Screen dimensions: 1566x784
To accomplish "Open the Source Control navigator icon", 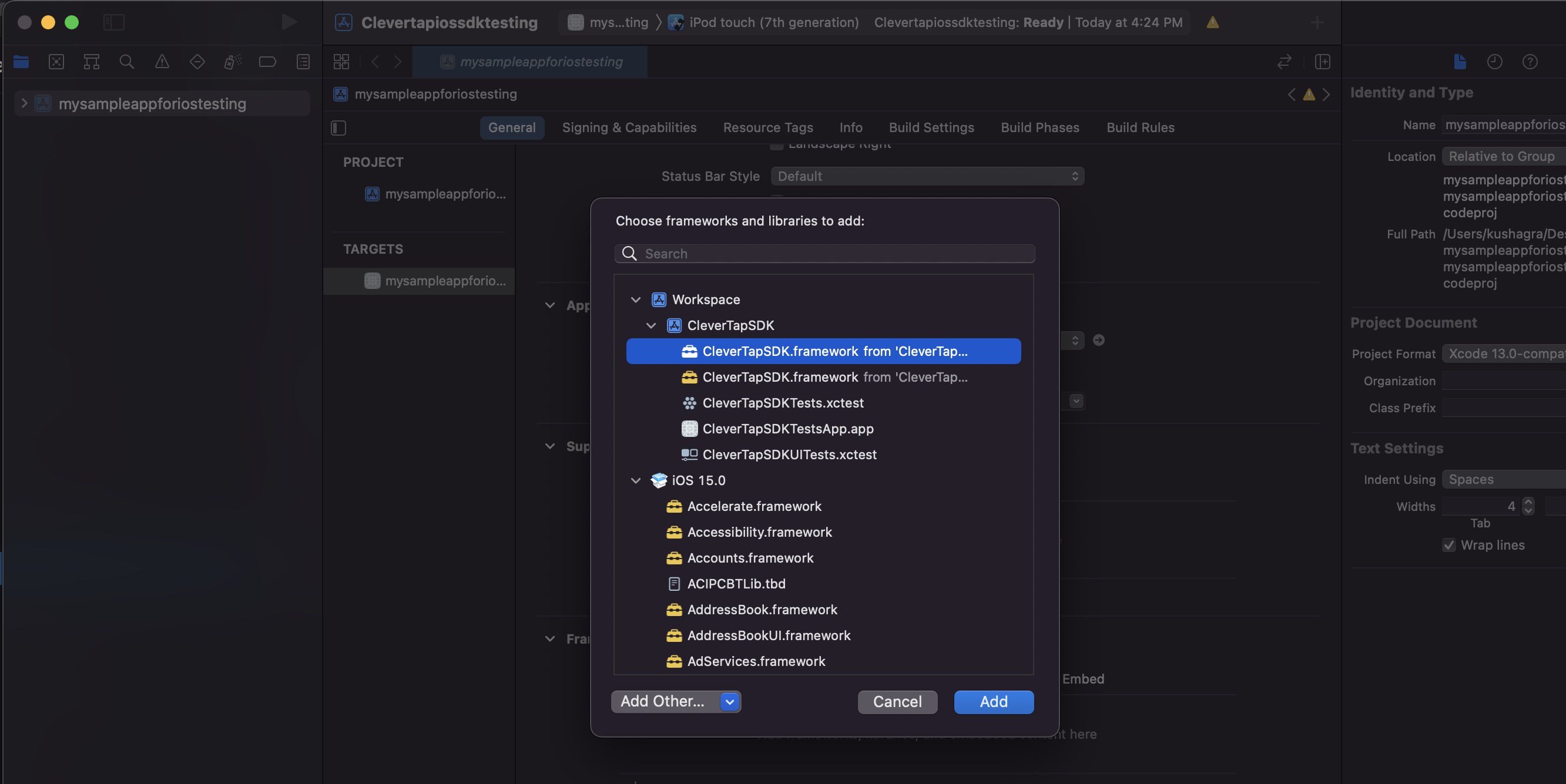I will click(x=56, y=62).
